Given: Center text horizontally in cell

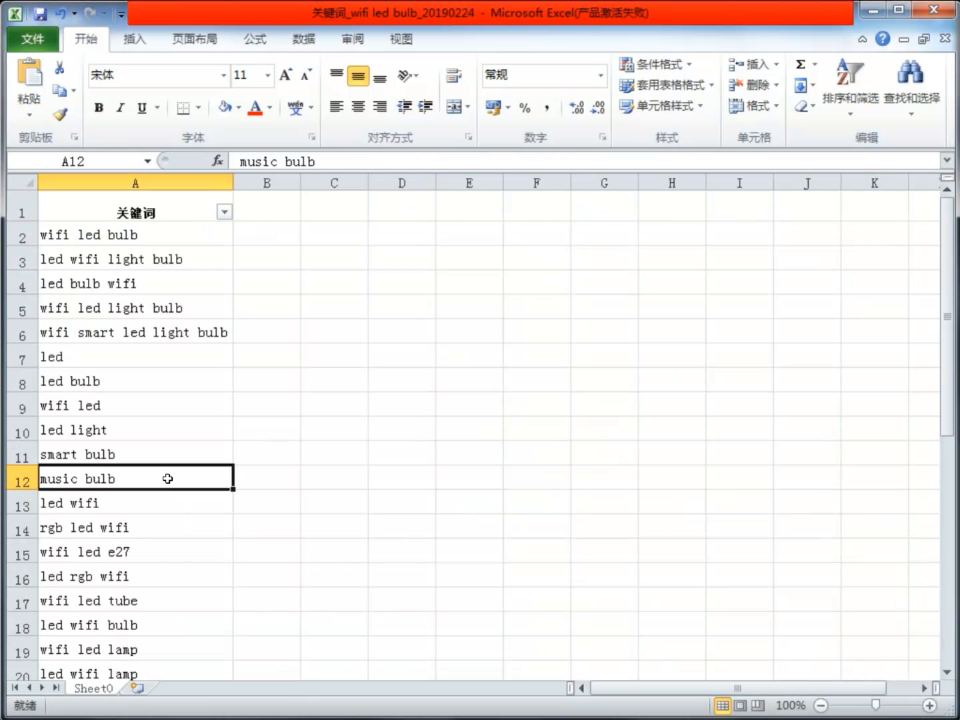Looking at the screenshot, I should coord(358,107).
